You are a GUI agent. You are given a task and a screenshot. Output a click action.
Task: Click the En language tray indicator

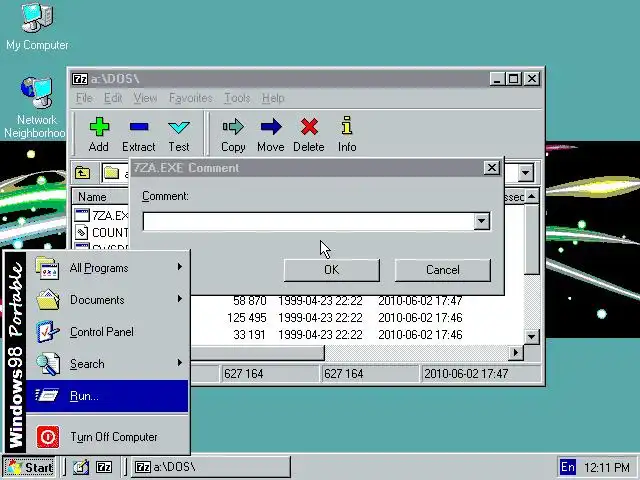pos(567,467)
